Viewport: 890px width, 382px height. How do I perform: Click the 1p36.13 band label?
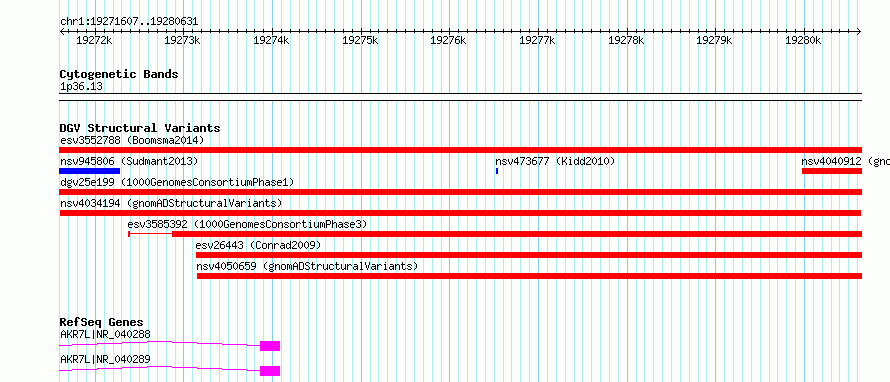coord(82,87)
